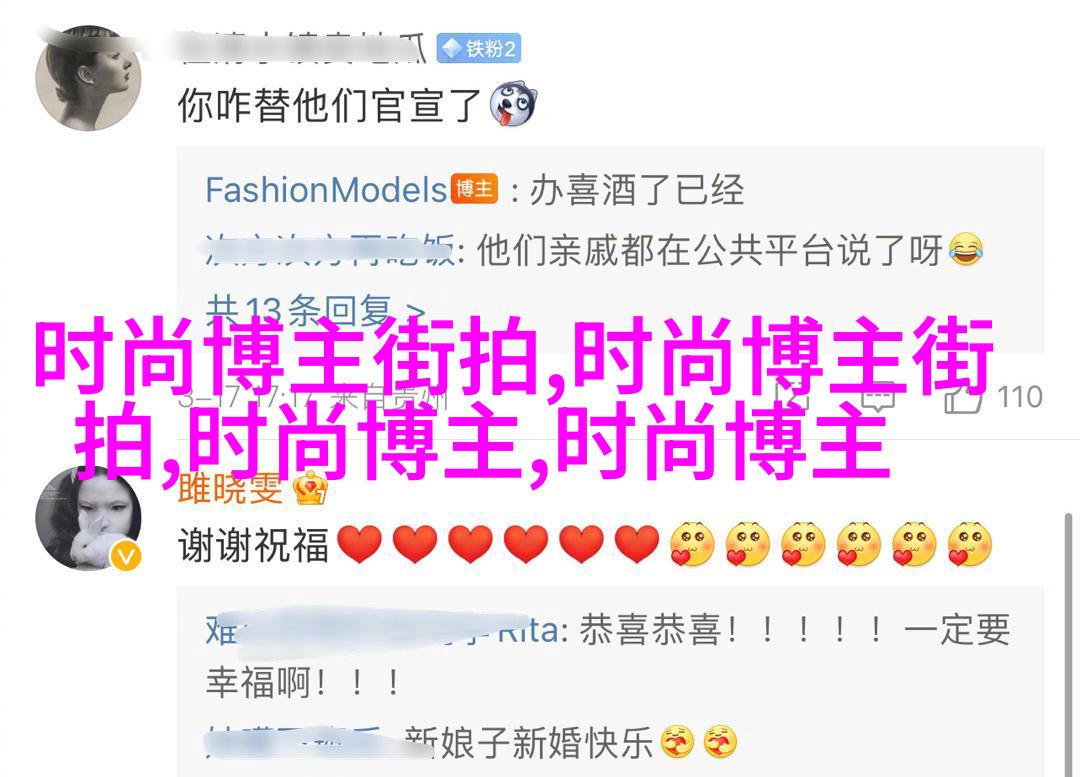Tap the comment 你咋替他们官宣了
The height and width of the screenshot is (777, 1080).
pos(329,105)
